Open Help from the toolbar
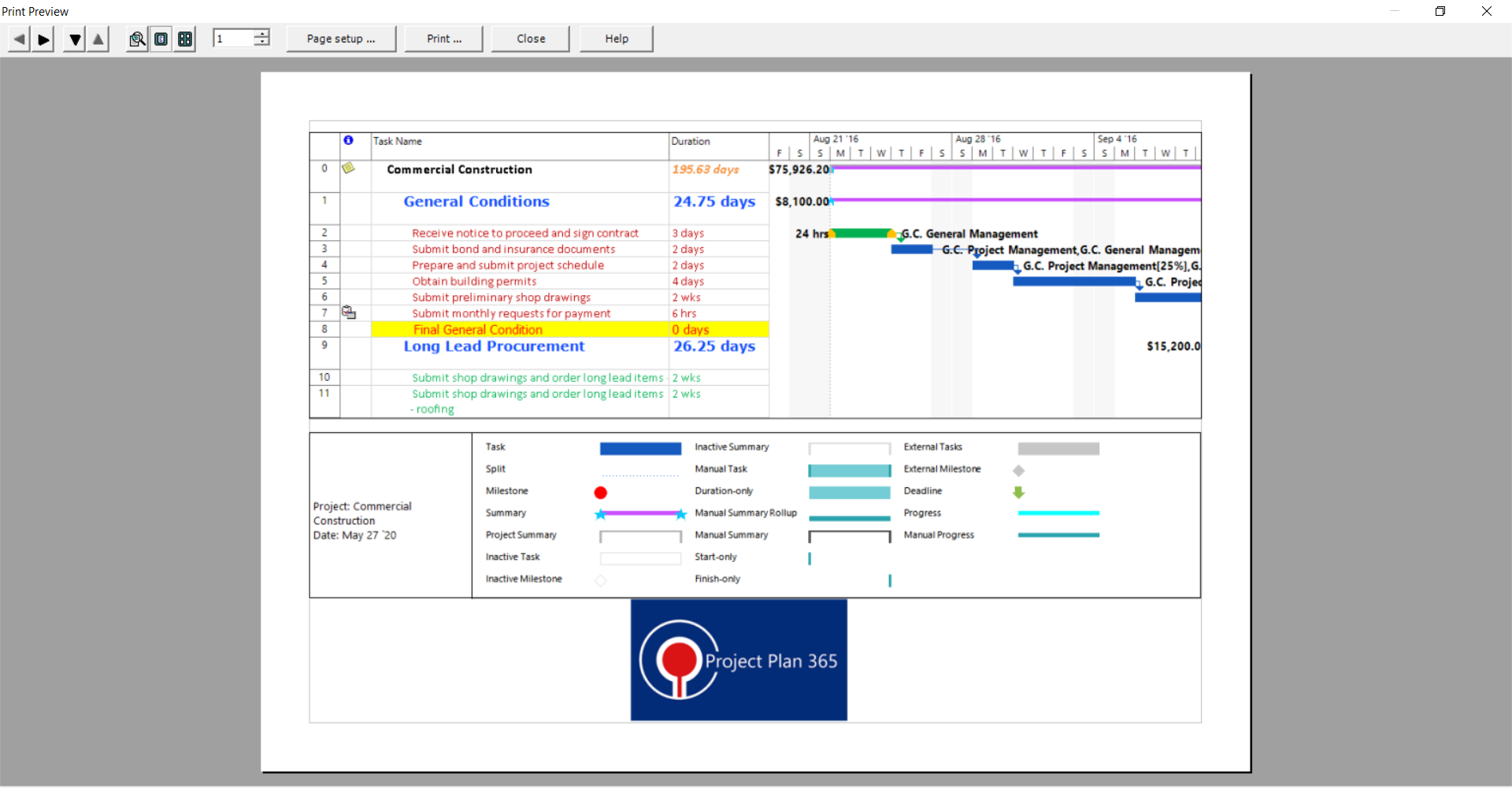Image resolution: width=1512 pixels, height=788 pixels. pos(617,39)
